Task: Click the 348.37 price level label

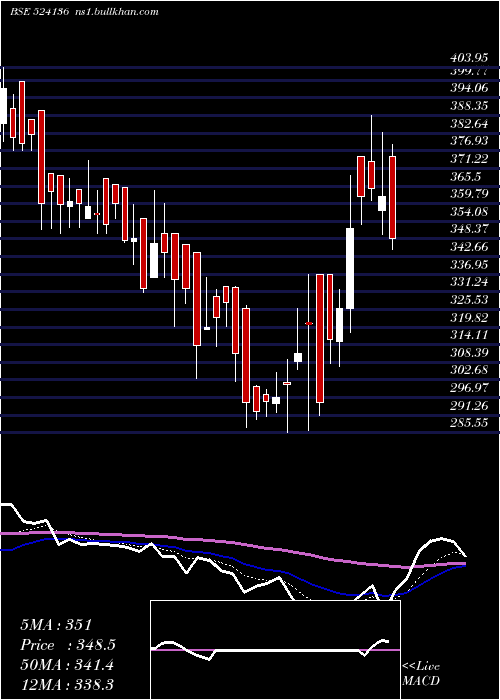Action: [469, 229]
